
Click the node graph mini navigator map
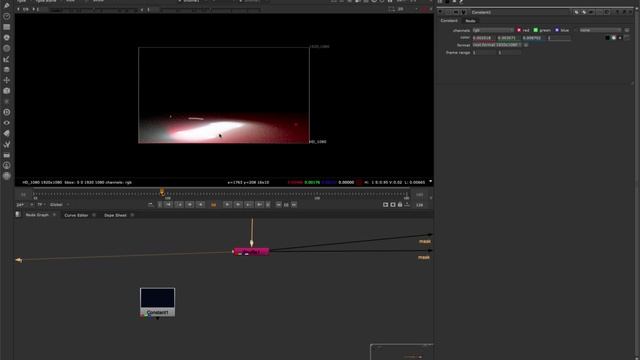pyautogui.click(x=402, y=352)
